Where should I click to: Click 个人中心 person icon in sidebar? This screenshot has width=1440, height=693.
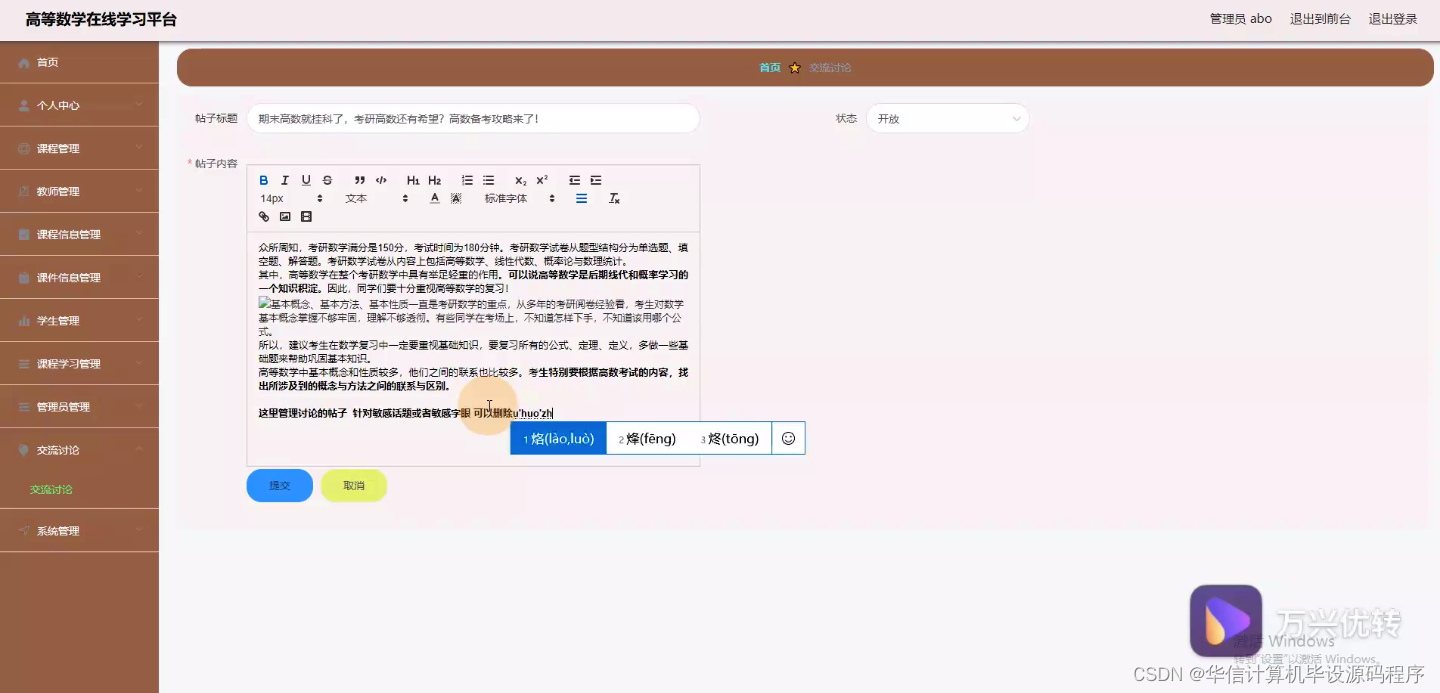coord(24,105)
